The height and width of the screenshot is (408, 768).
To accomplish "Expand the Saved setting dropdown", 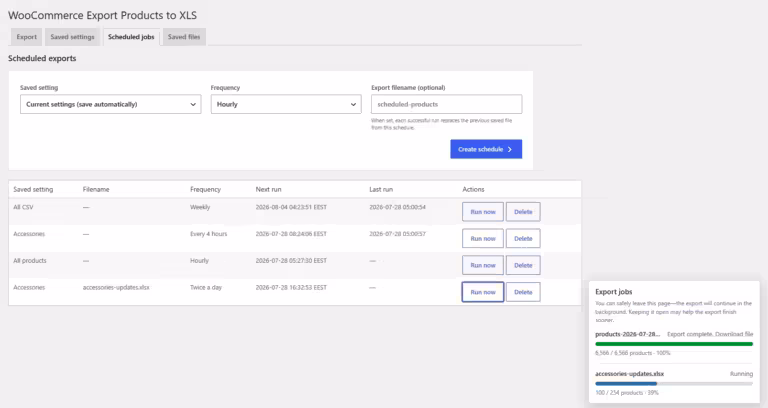I will (x=111, y=104).
